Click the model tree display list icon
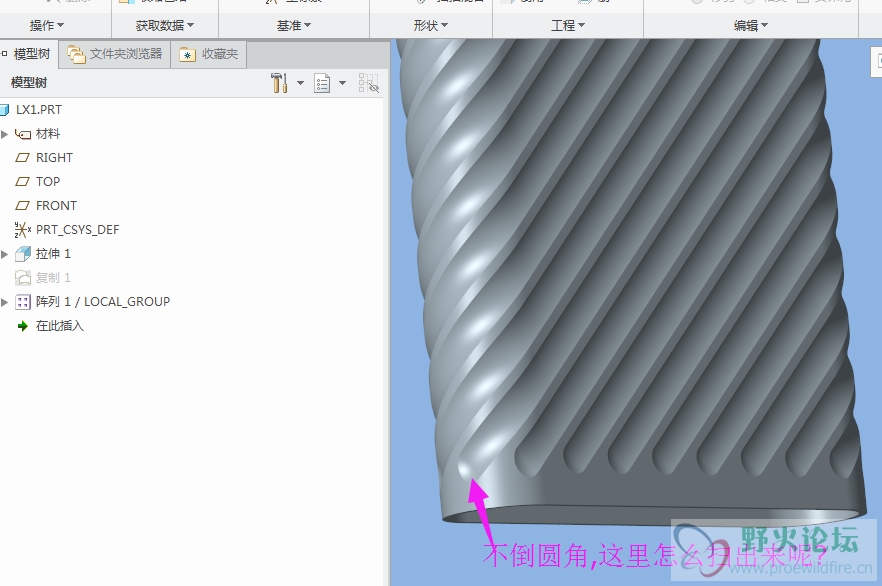The width and height of the screenshot is (882, 586). click(x=322, y=83)
